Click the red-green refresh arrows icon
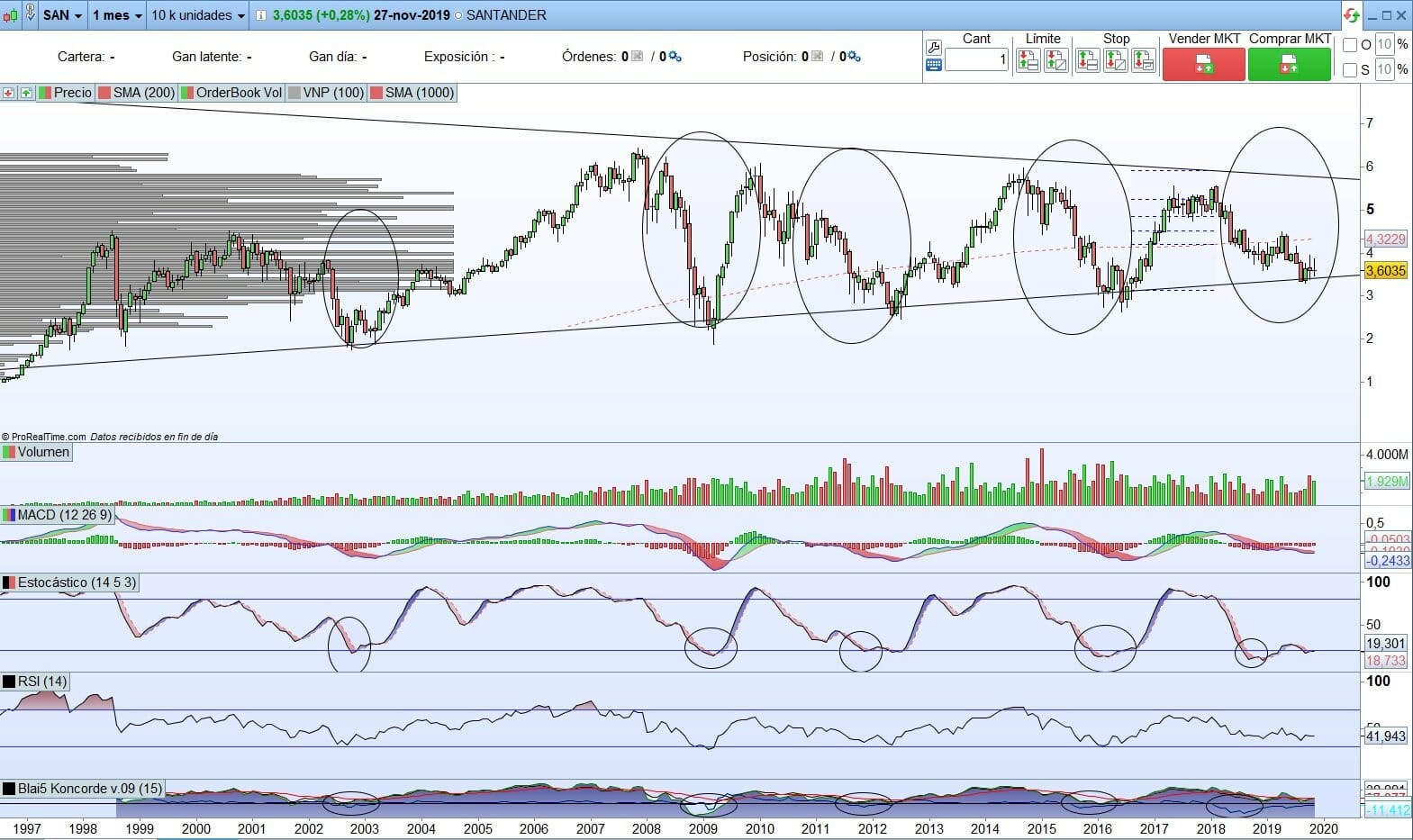Screen dimensions: 1413x840 (1352, 15)
